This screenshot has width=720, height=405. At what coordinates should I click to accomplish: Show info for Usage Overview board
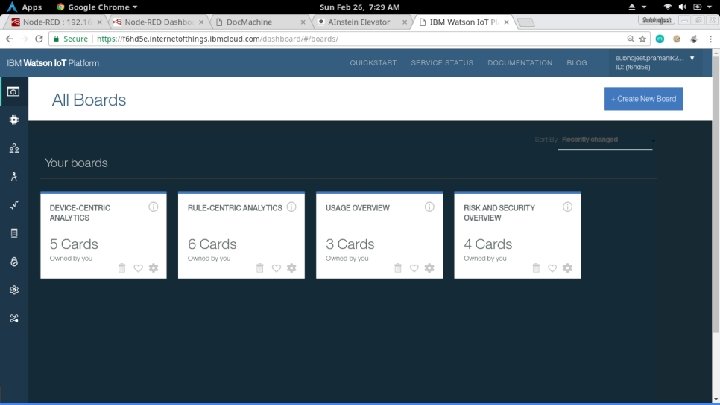point(429,207)
